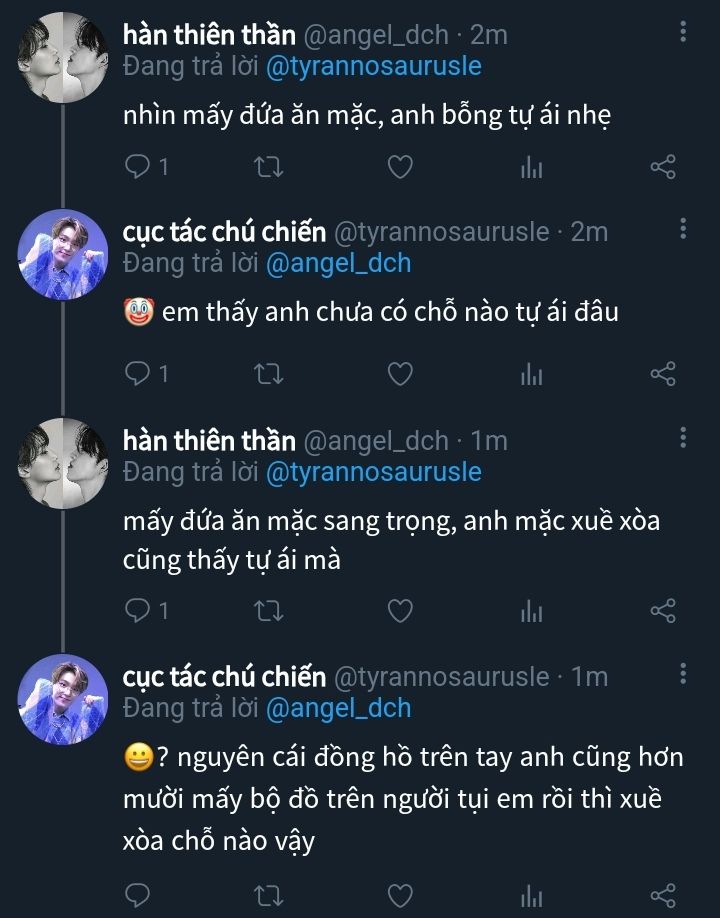Reply to the 'mặc xuề xòa' tweet
The width and height of the screenshot is (720, 918).
click(x=137, y=610)
